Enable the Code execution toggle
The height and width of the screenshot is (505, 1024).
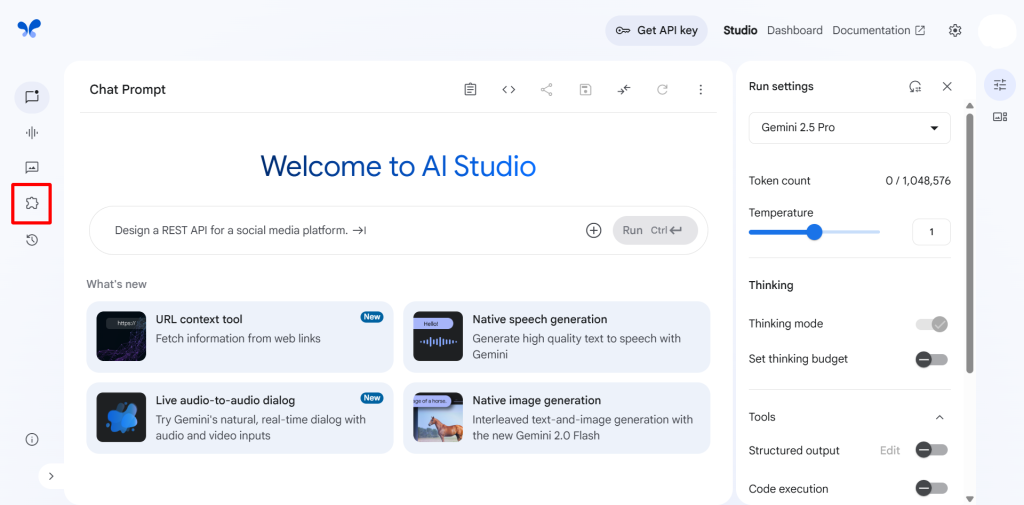(x=932, y=489)
